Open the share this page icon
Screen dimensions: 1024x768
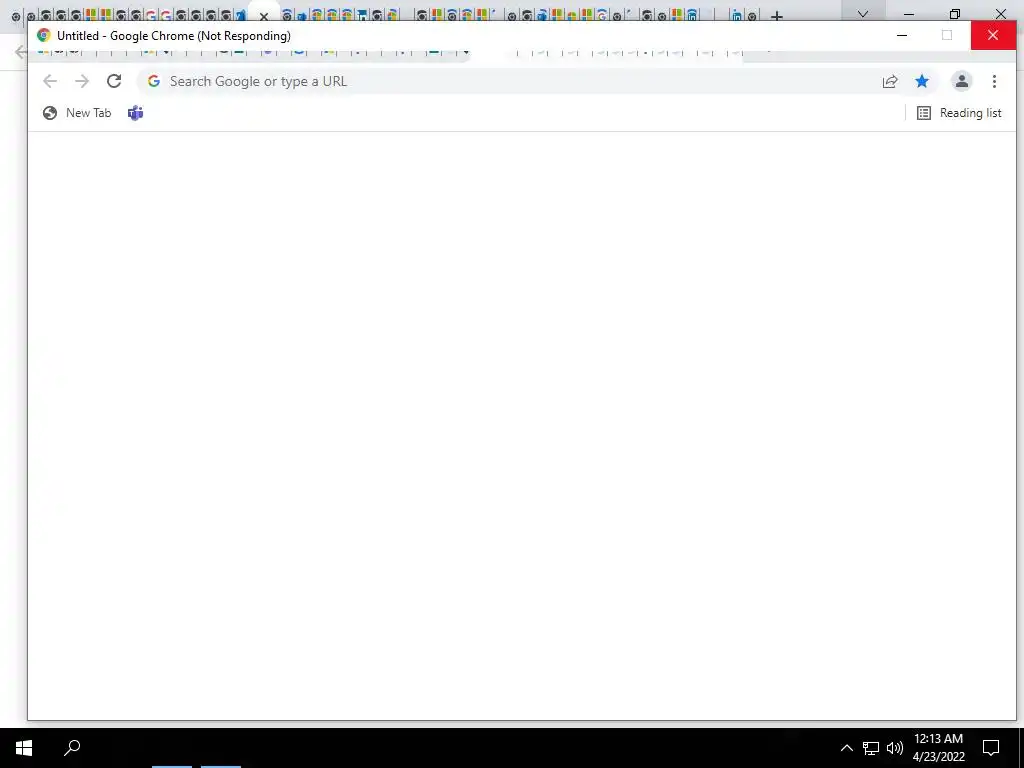(889, 81)
